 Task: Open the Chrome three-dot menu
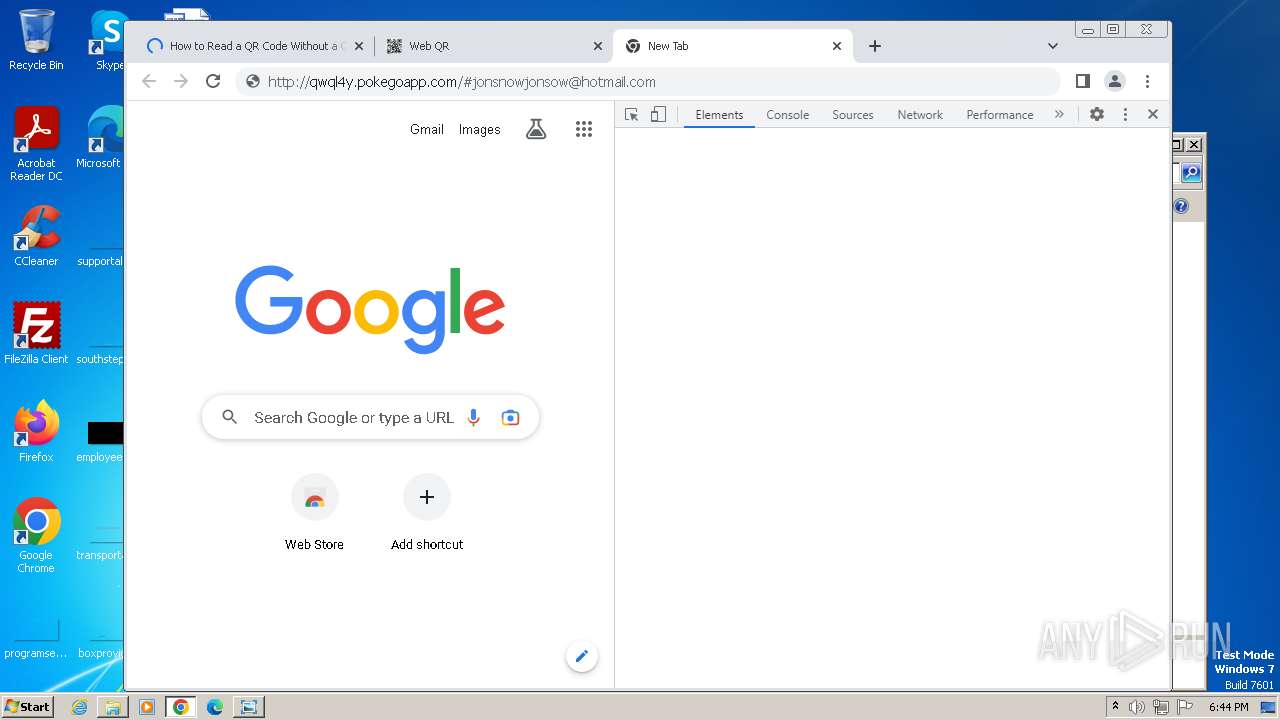click(1147, 81)
